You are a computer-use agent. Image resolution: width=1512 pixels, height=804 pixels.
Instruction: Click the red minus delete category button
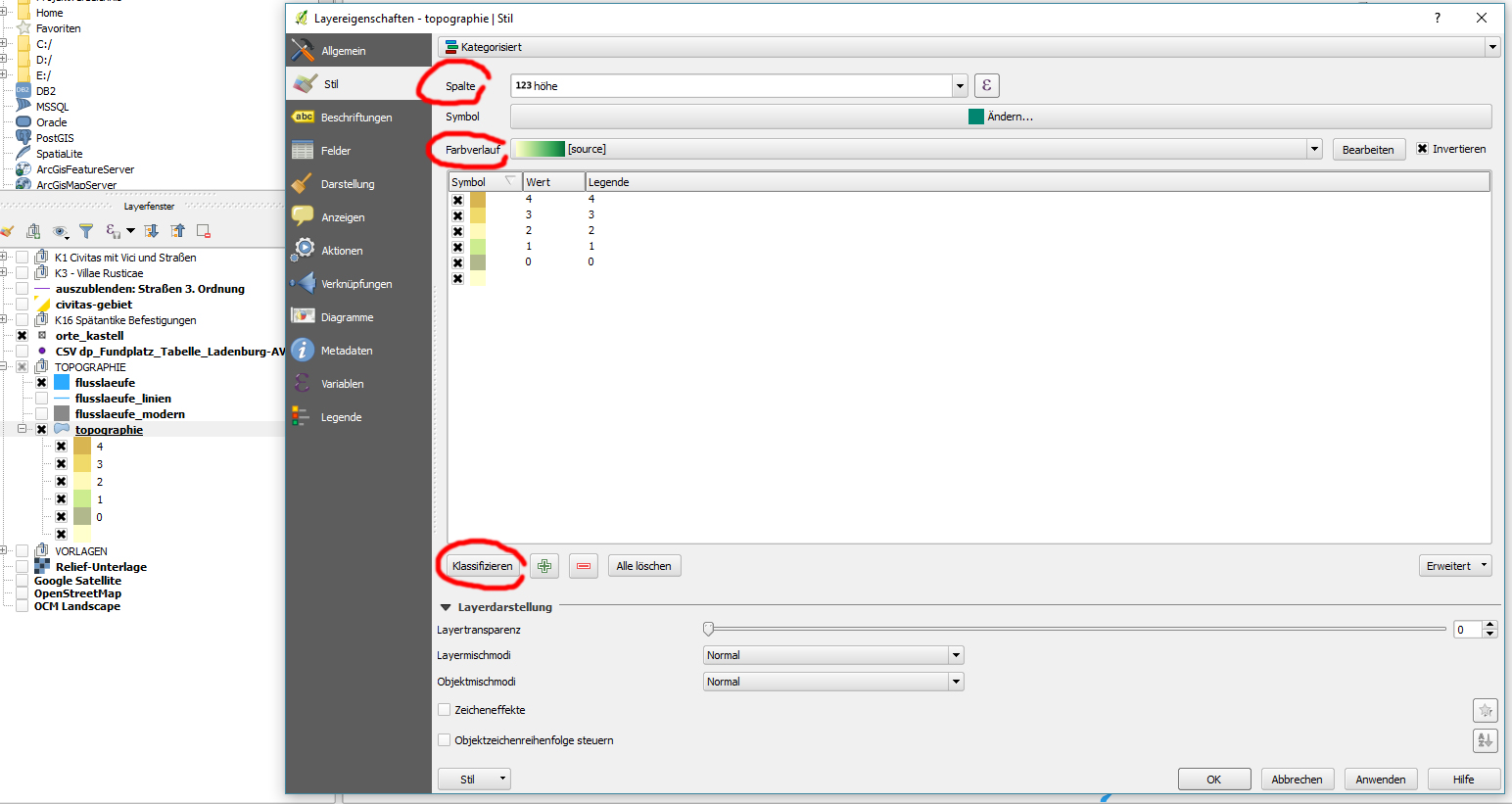[x=584, y=566]
